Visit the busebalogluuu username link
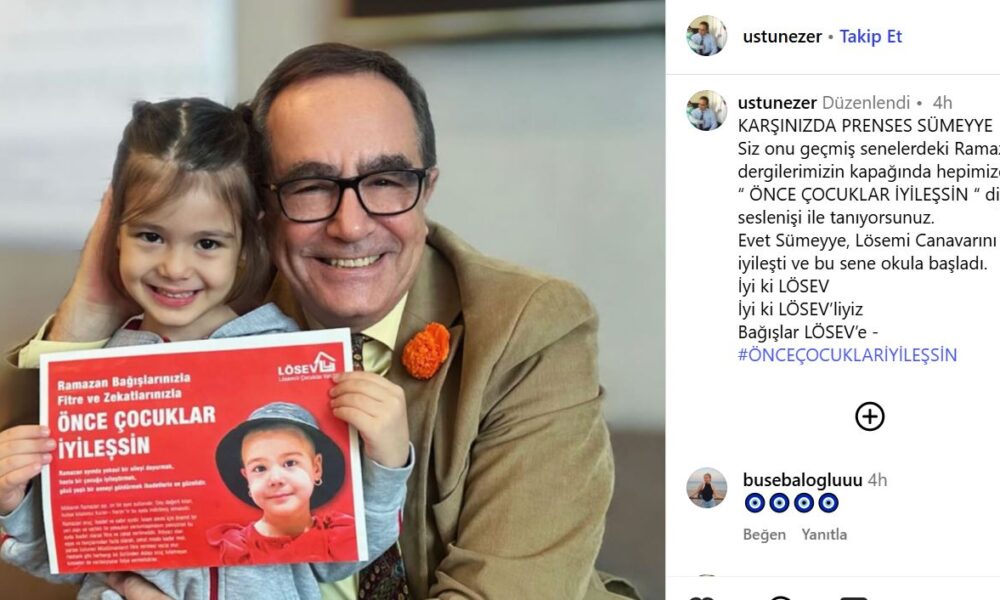 (802, 479)
